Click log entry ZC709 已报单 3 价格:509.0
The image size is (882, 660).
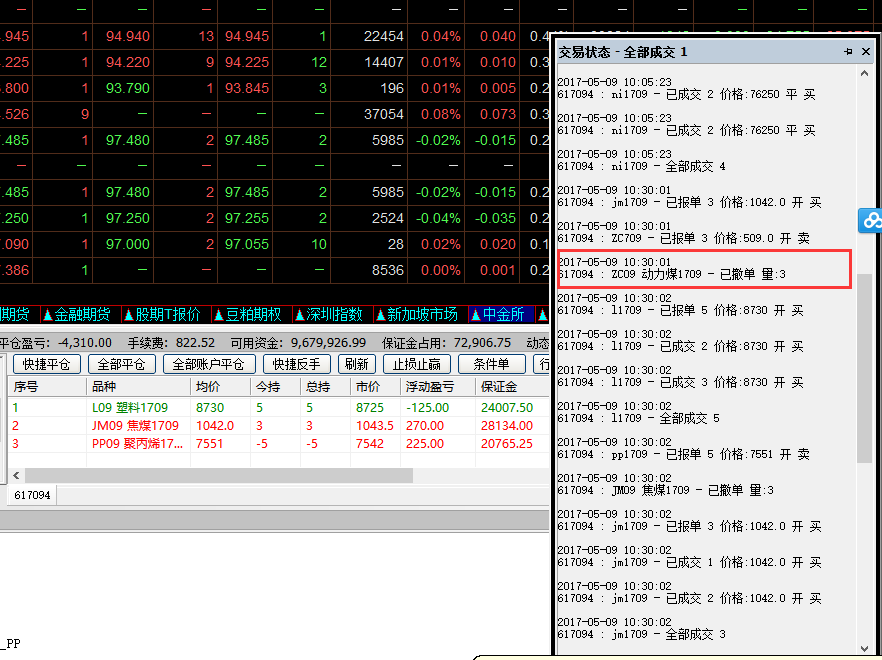[683, 232]
